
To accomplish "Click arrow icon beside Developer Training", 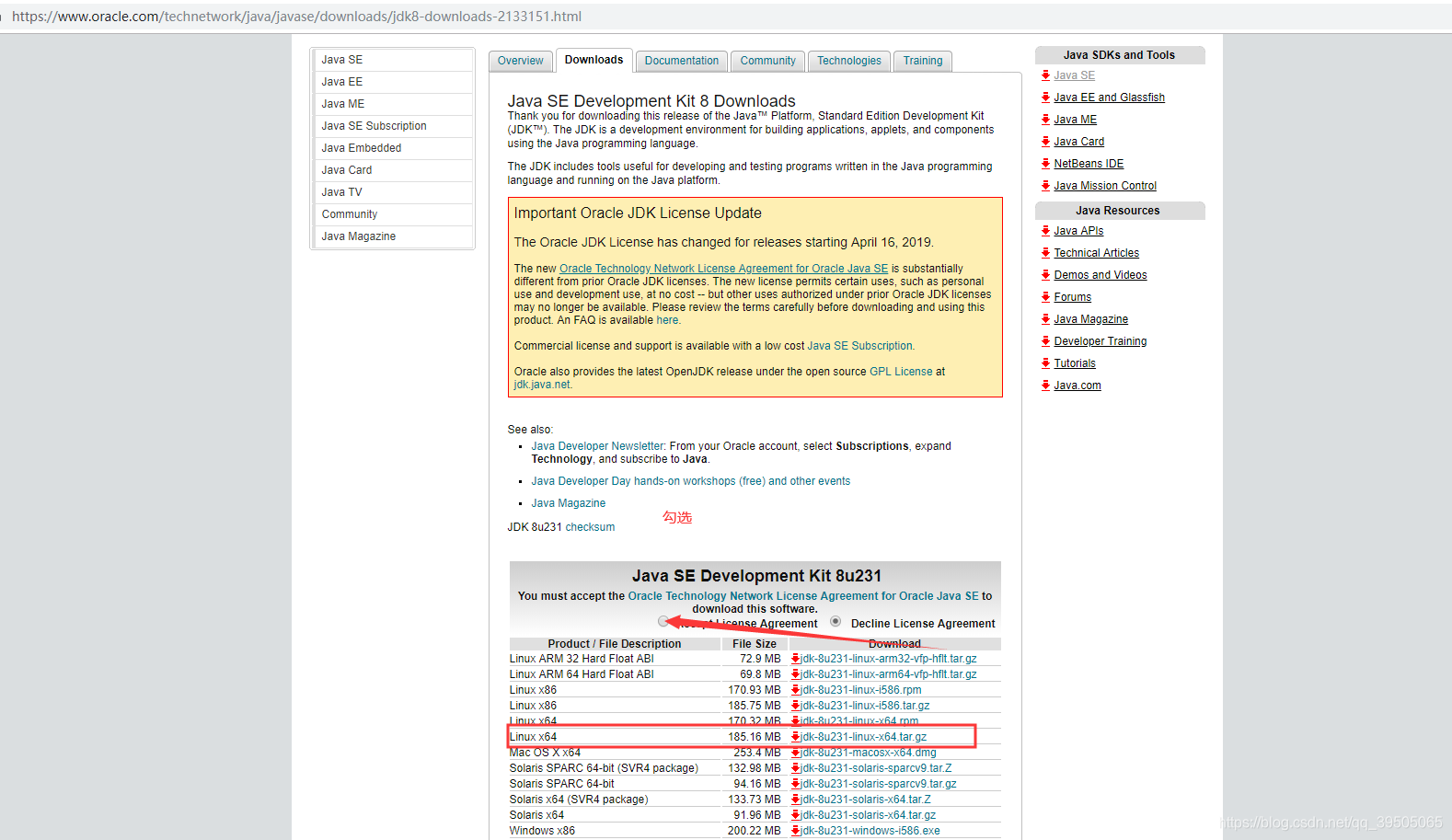I will [1045, 341].
